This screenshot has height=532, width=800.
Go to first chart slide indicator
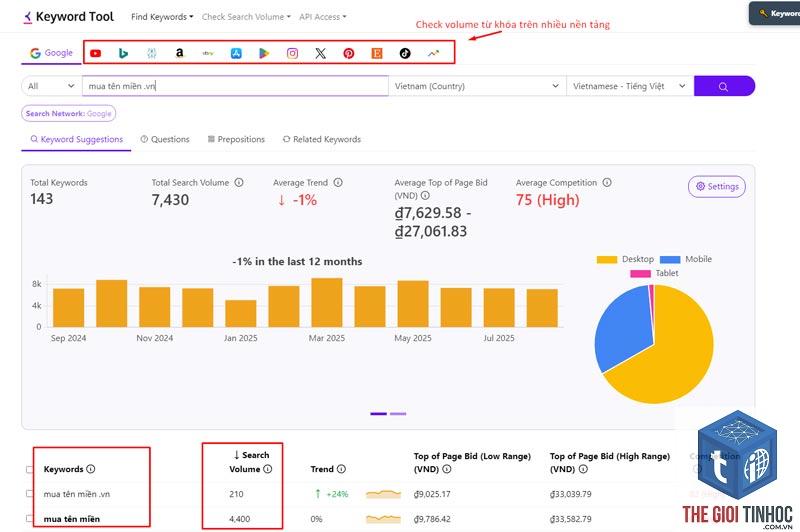379,414
